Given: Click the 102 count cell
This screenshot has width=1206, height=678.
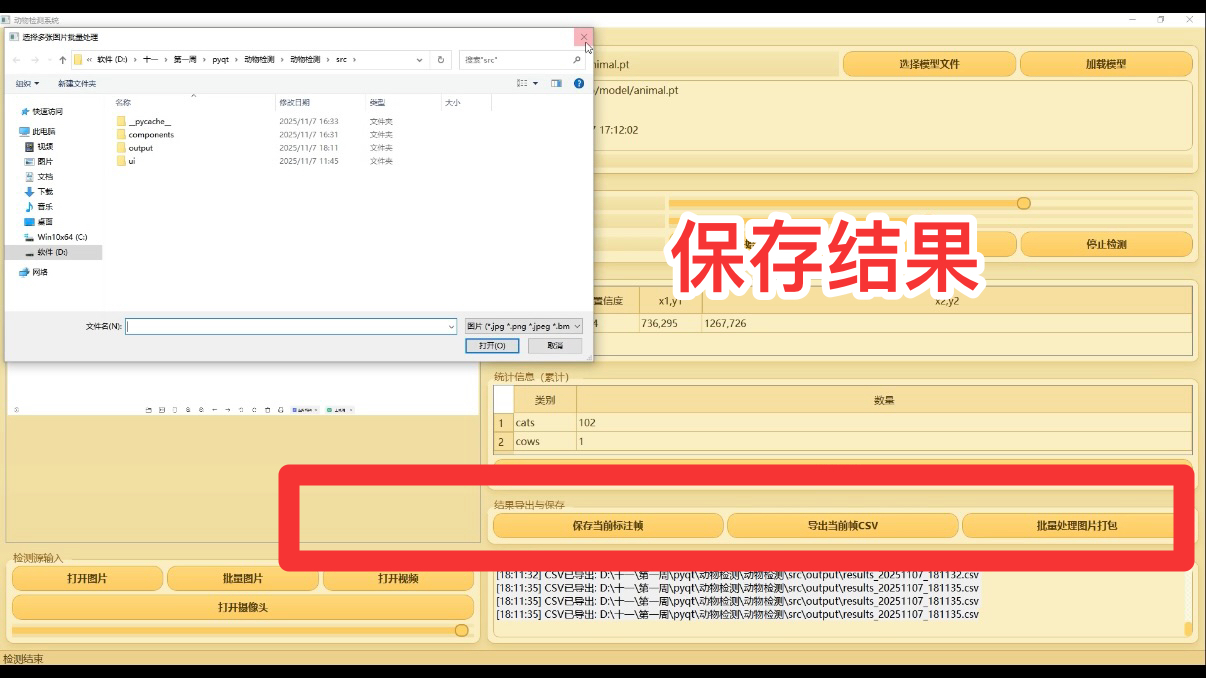Looking at the screenshot, I should [884, 423].
